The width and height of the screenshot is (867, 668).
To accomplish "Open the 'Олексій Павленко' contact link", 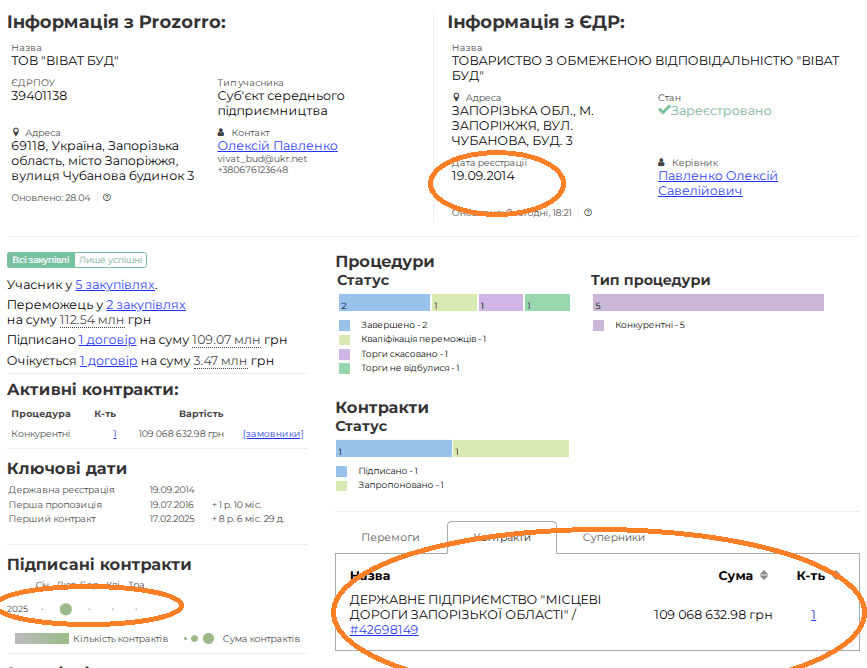I will [277, 146].
